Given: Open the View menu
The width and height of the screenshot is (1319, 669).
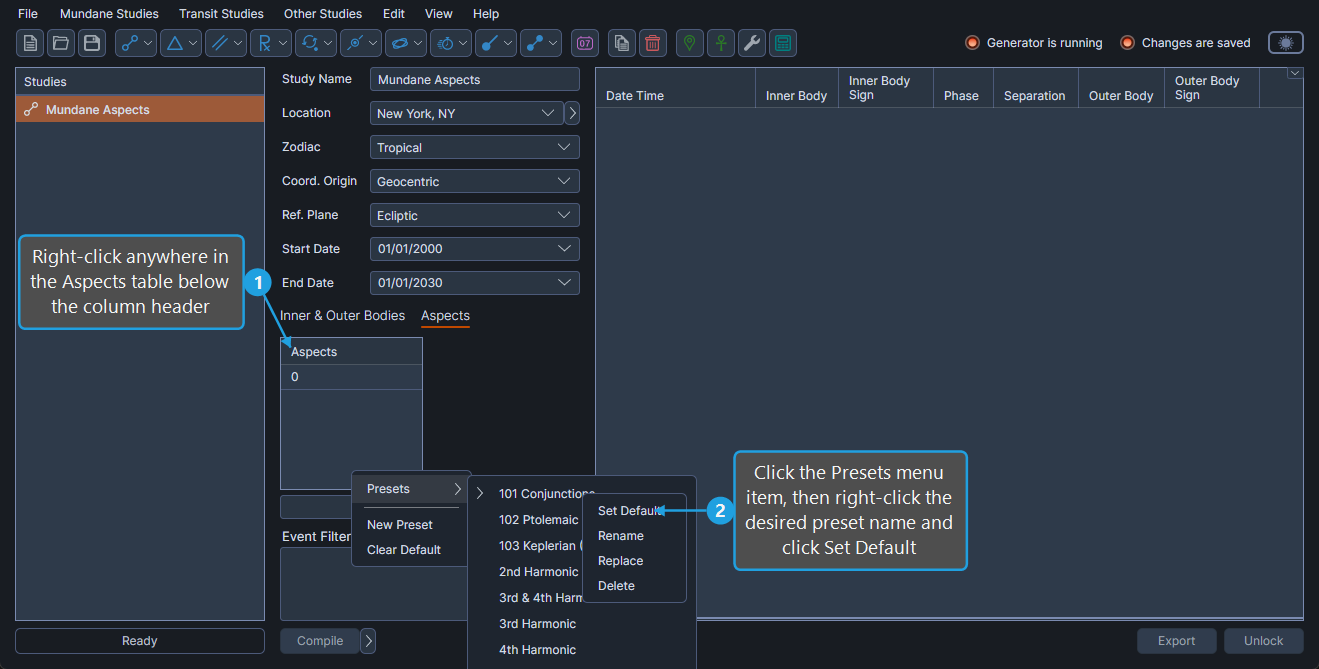Looking at the screenshot, I should coord(438,14).
